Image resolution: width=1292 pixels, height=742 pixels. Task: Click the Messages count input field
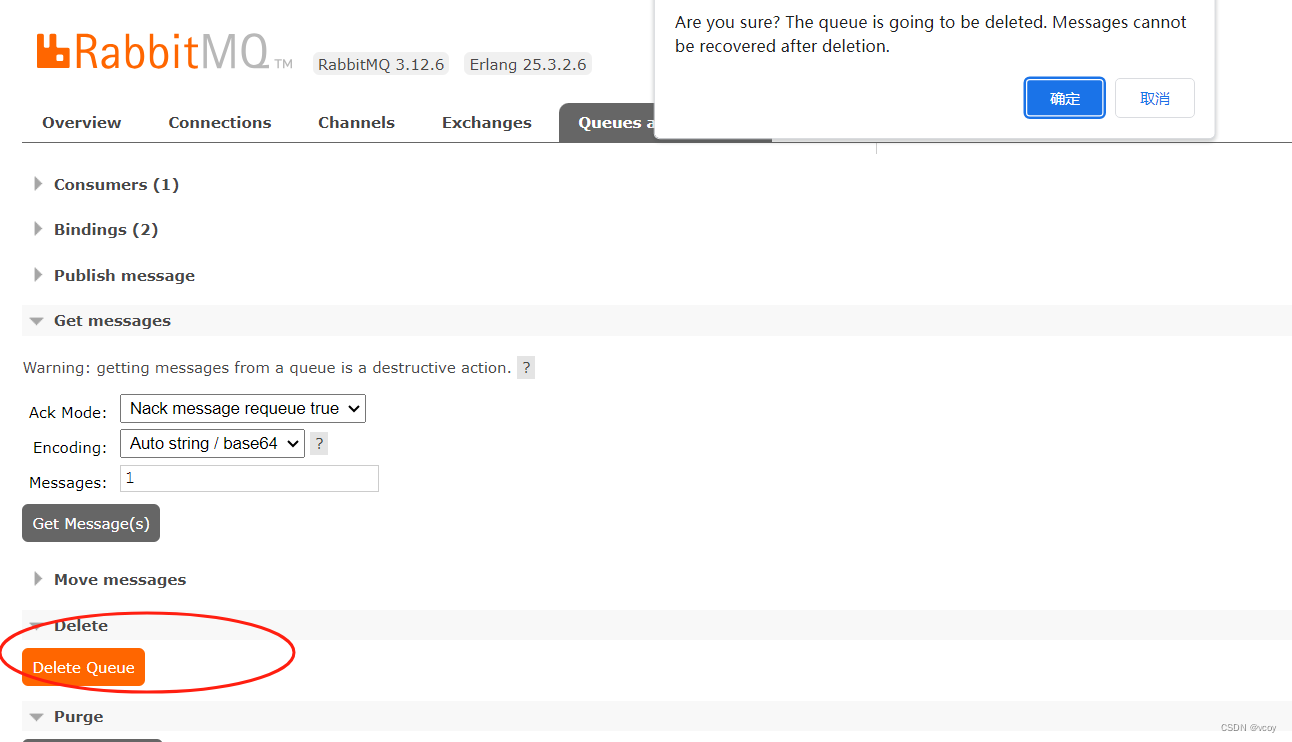249,478
